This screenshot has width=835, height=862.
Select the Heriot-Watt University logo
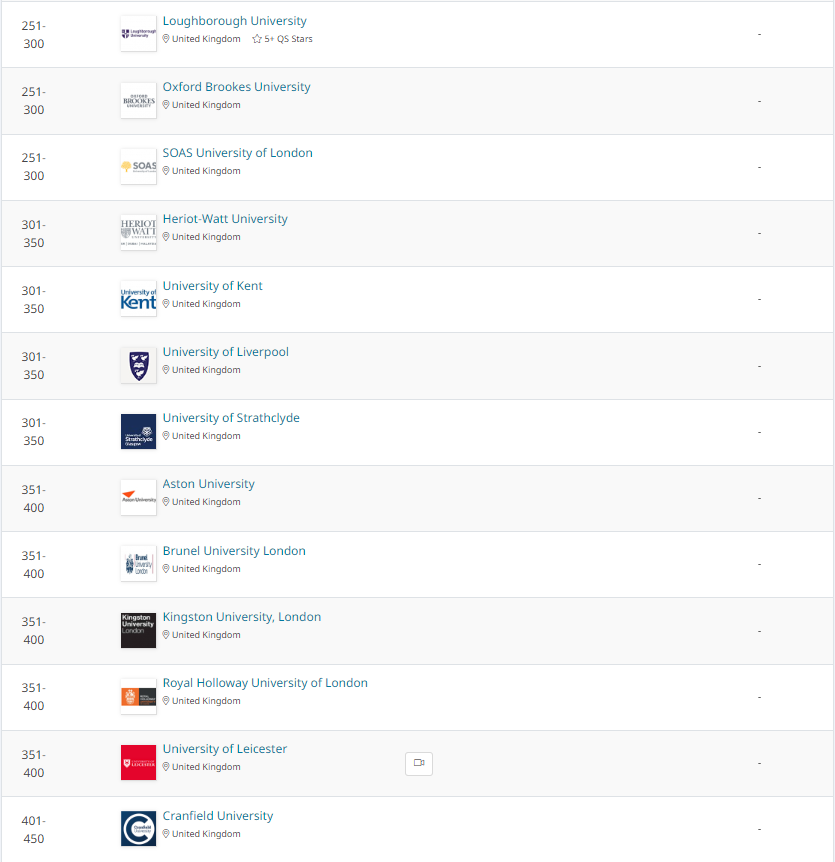(x=139, y=233)
